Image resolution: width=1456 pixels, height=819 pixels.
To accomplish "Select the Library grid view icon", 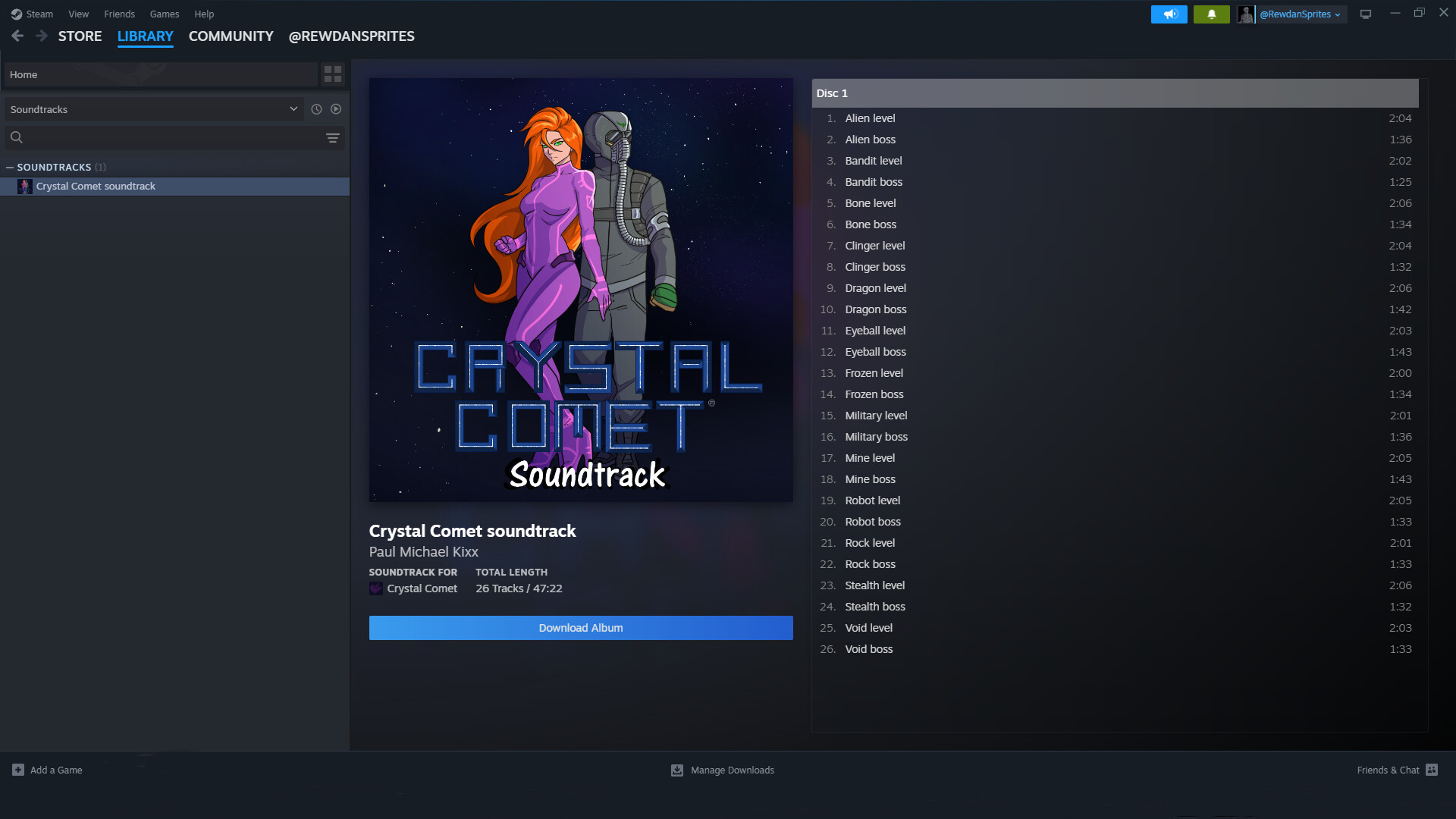I will [333, 74].
